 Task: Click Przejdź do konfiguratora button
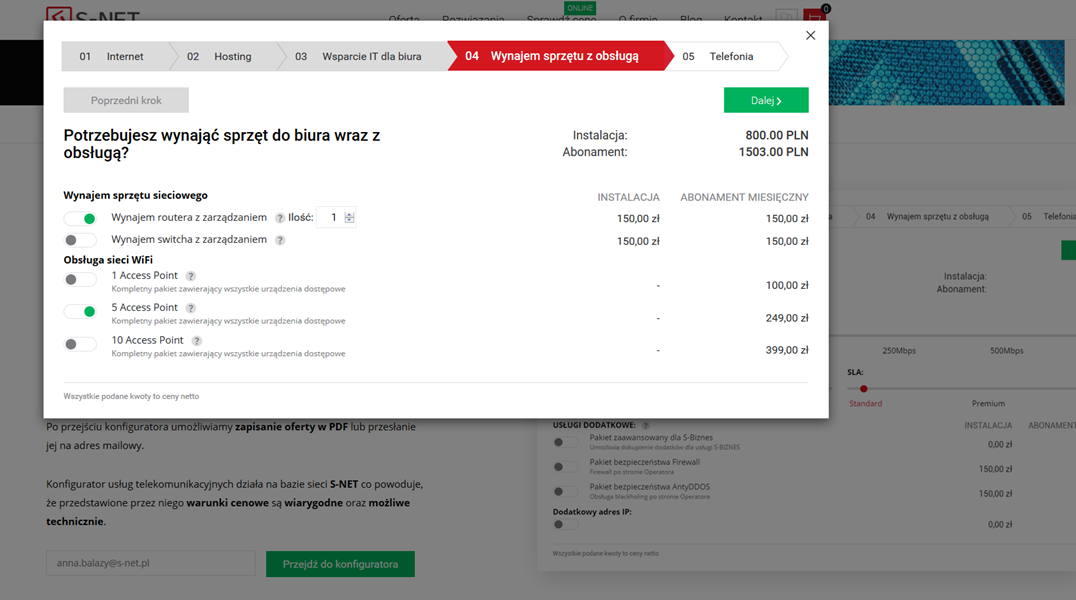(340, 564)
